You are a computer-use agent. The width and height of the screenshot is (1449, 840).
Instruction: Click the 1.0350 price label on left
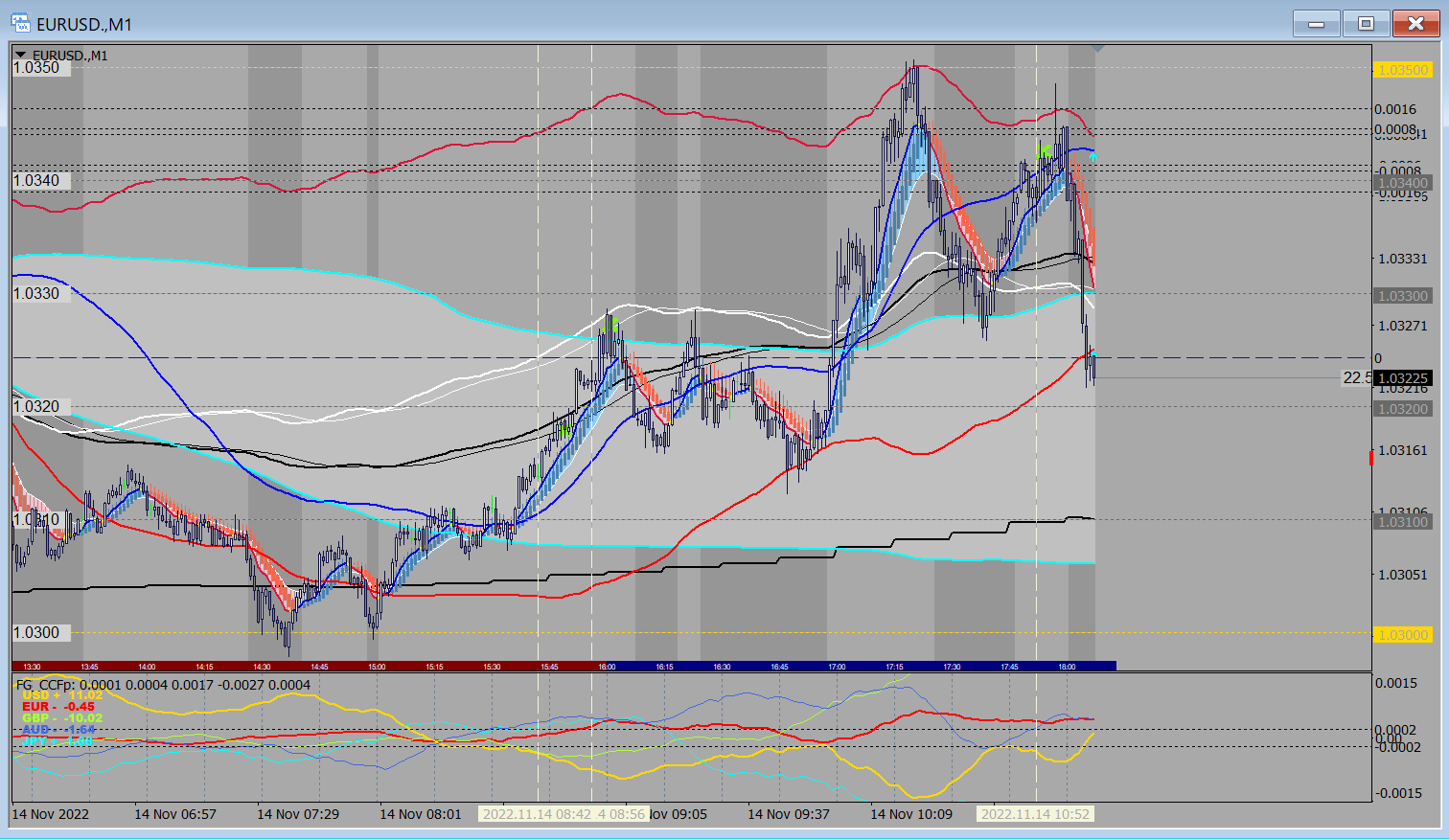[36, 67]
